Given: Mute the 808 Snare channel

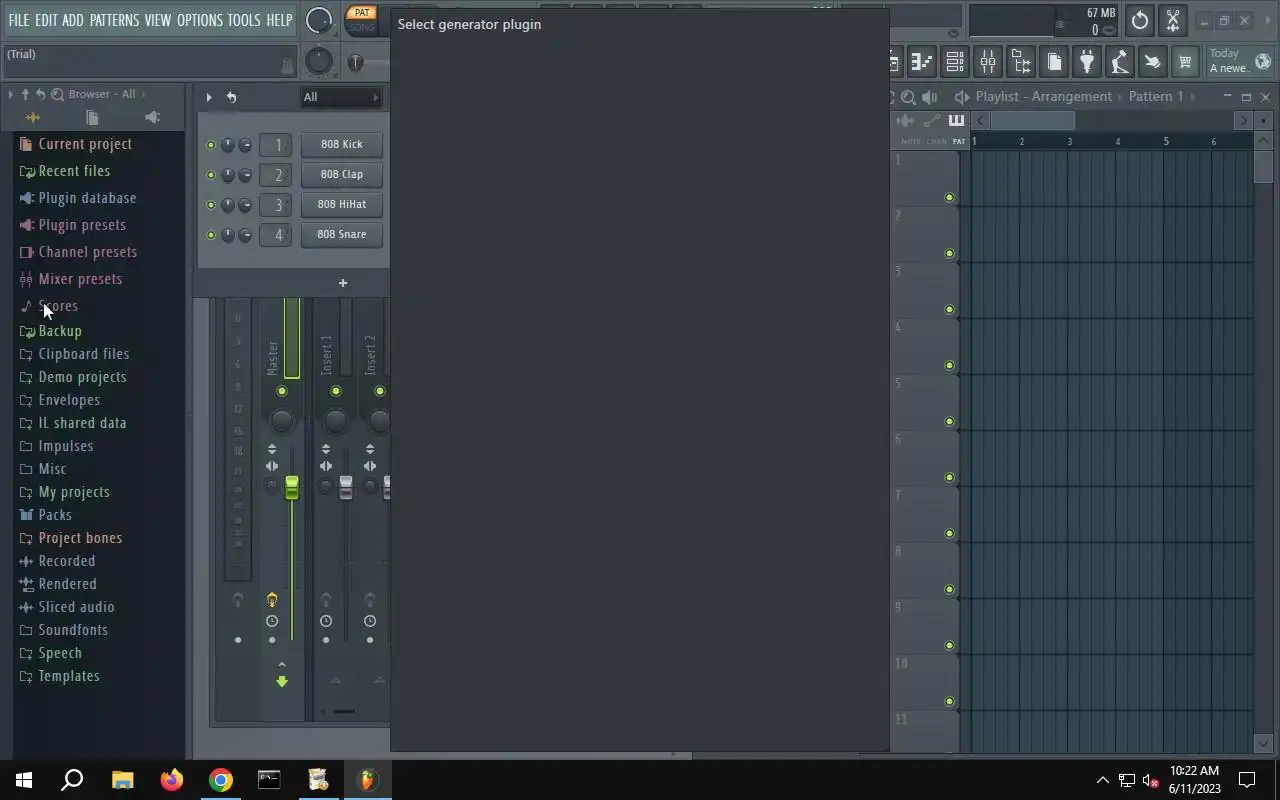Looking at the screenshot, I should [x=211, y=235].
